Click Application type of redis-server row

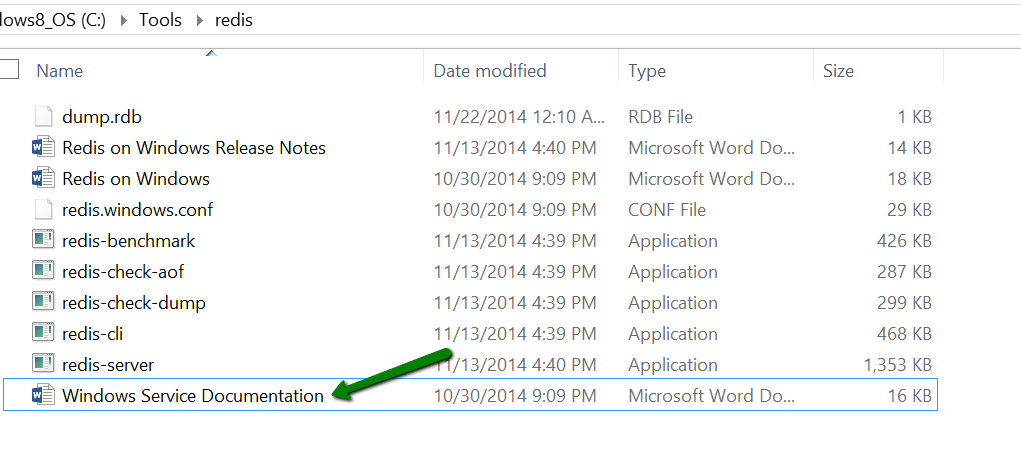coord(673,365)
